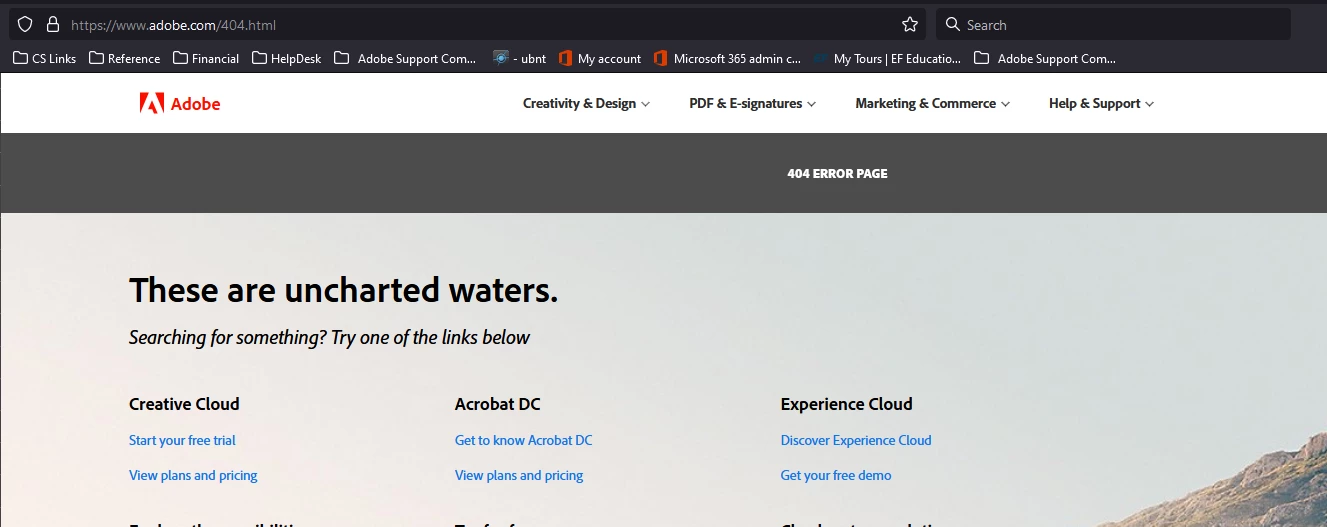1327x527 pixels.
Task: Open Microsoft 365 admin center bookmark
Action: [727, 58]
